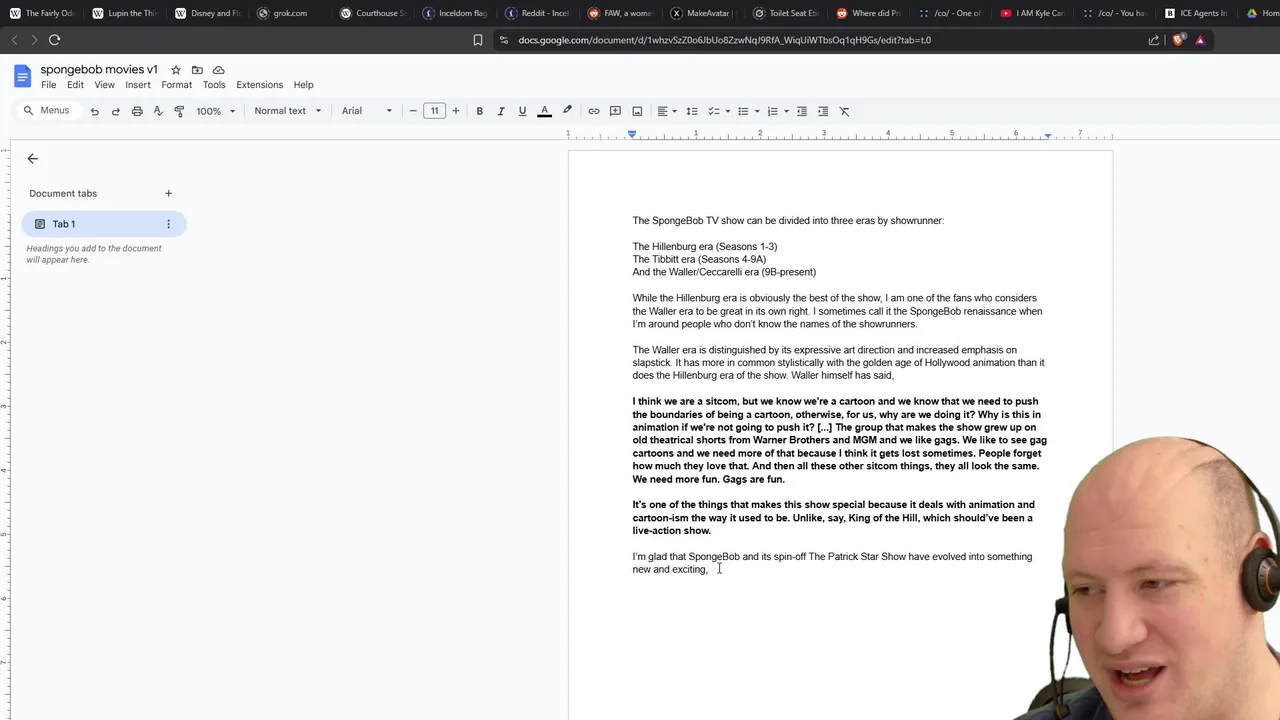Open Tab 1 options three-dot menu

click(168, 224)
